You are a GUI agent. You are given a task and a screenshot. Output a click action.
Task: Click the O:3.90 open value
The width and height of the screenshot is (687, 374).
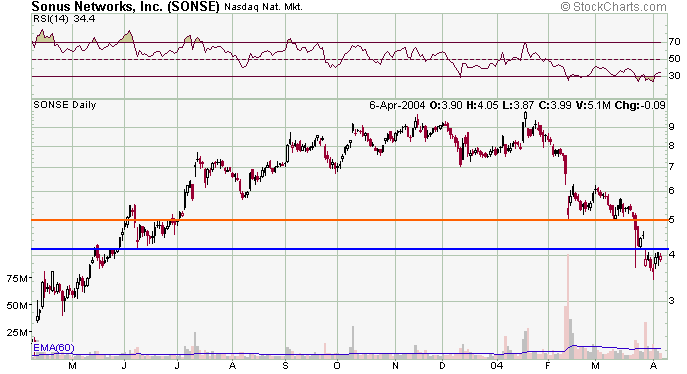(446, 105)
